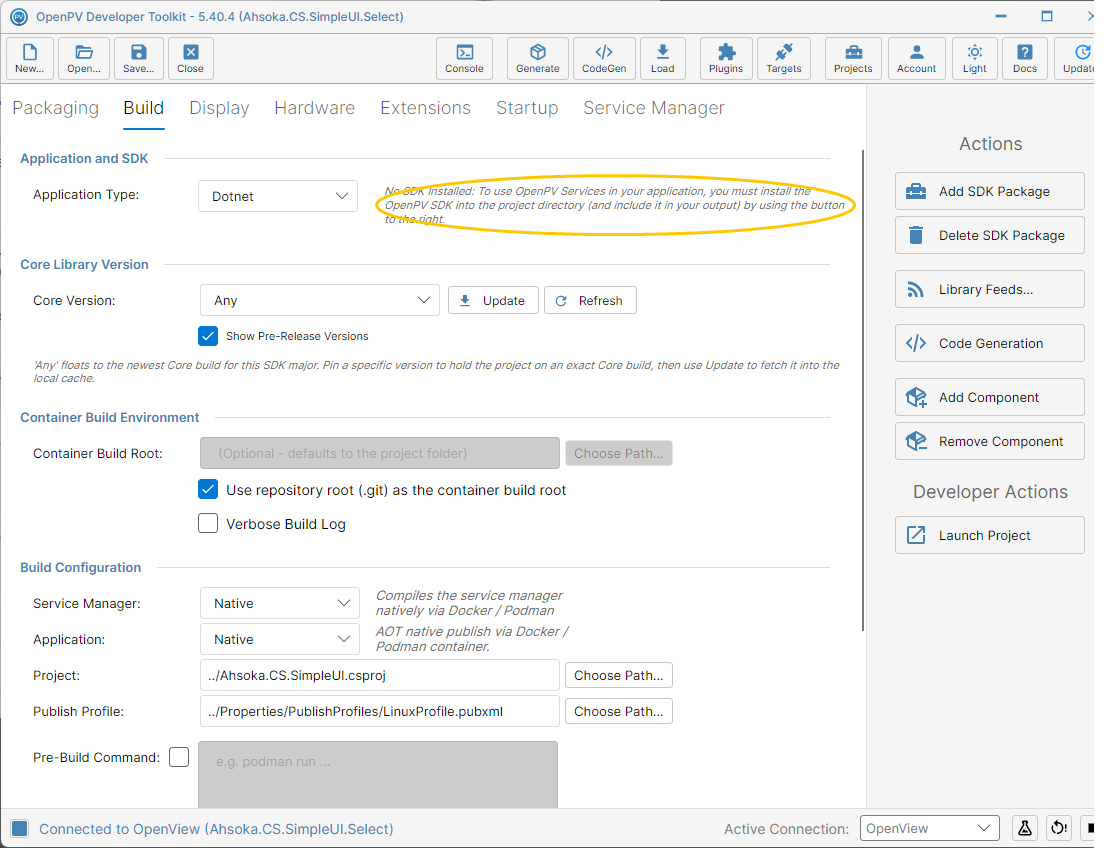Tick the Pre-Build Command checkbox

179,757
